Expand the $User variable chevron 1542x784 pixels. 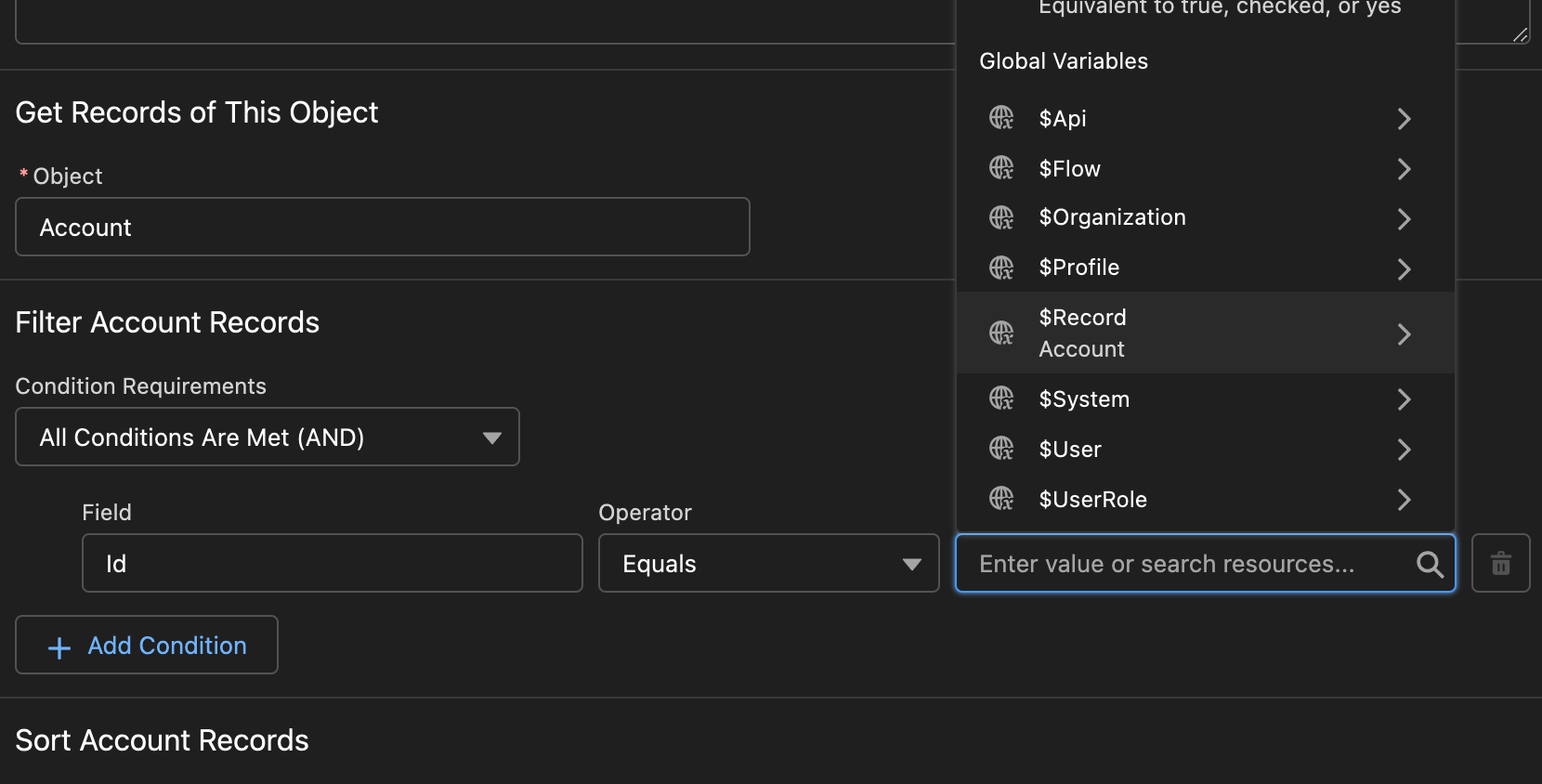(1404, 450)
